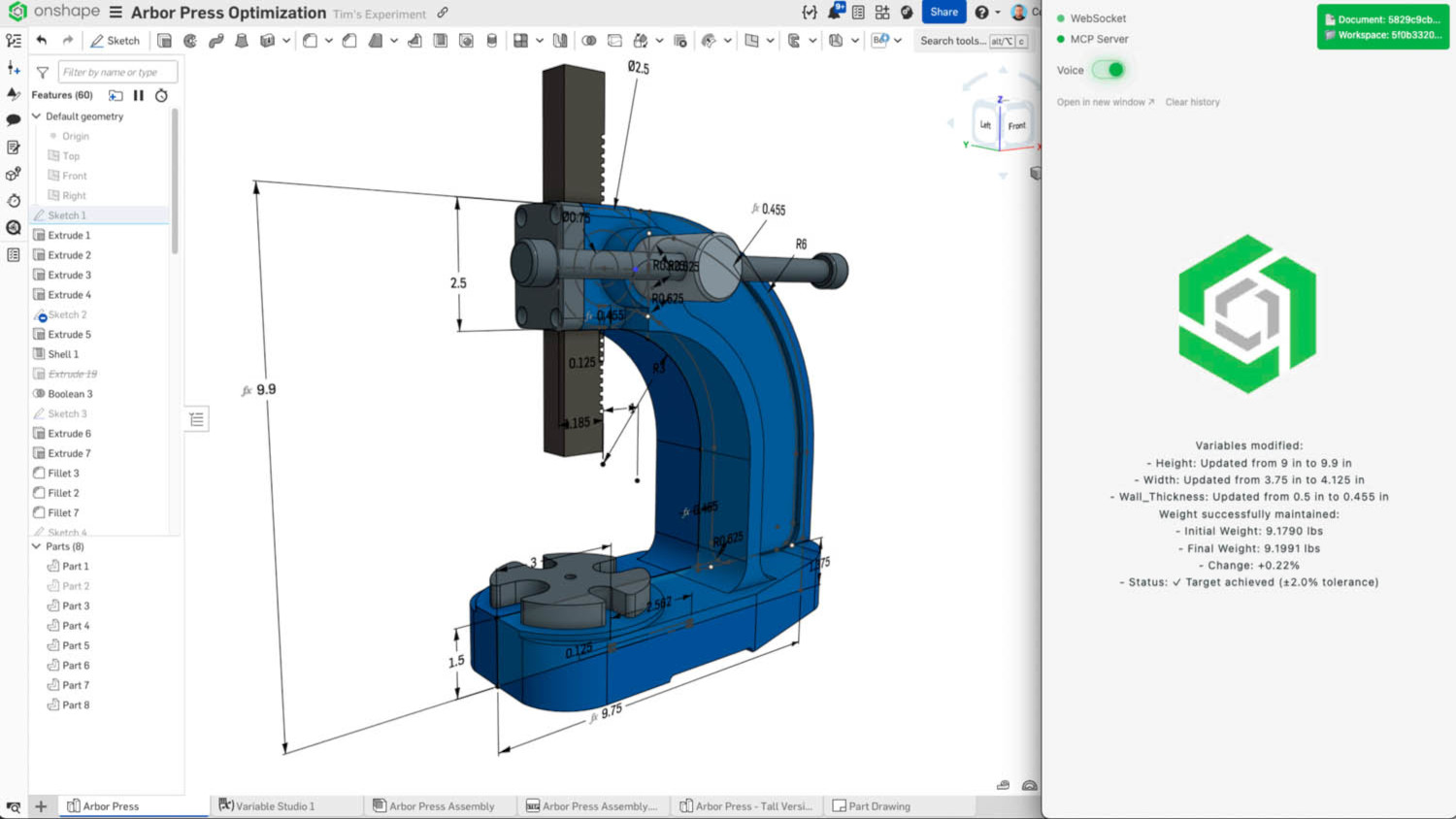Select the Revolve tool icon
The image size is (1456, 819).
click(190, 41)
